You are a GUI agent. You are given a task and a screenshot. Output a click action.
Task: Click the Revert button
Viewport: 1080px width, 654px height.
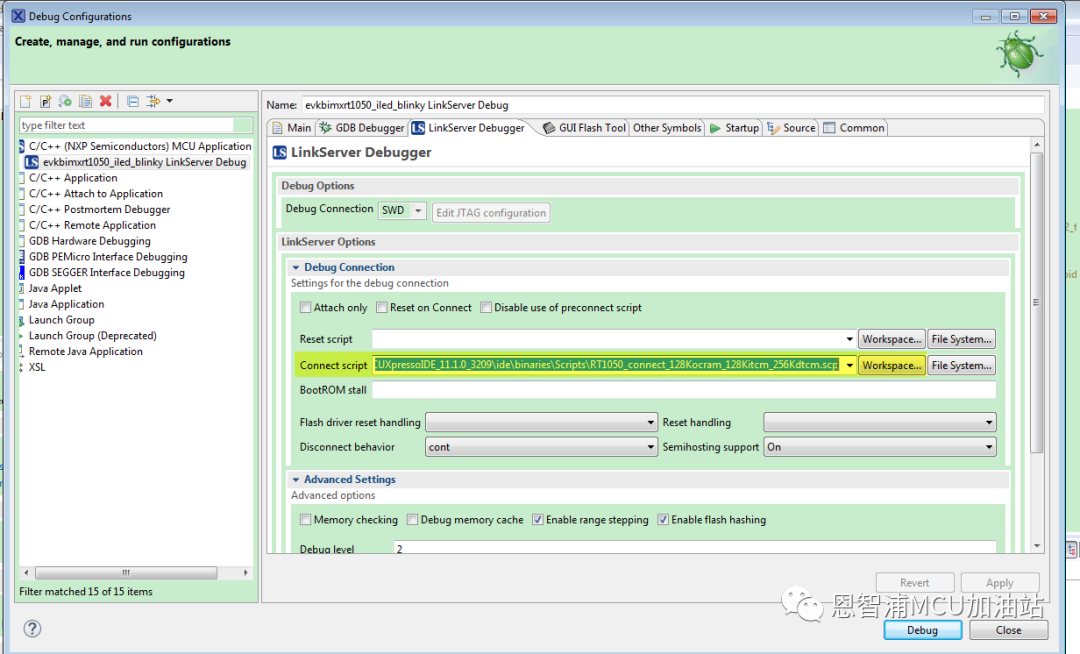915,582
